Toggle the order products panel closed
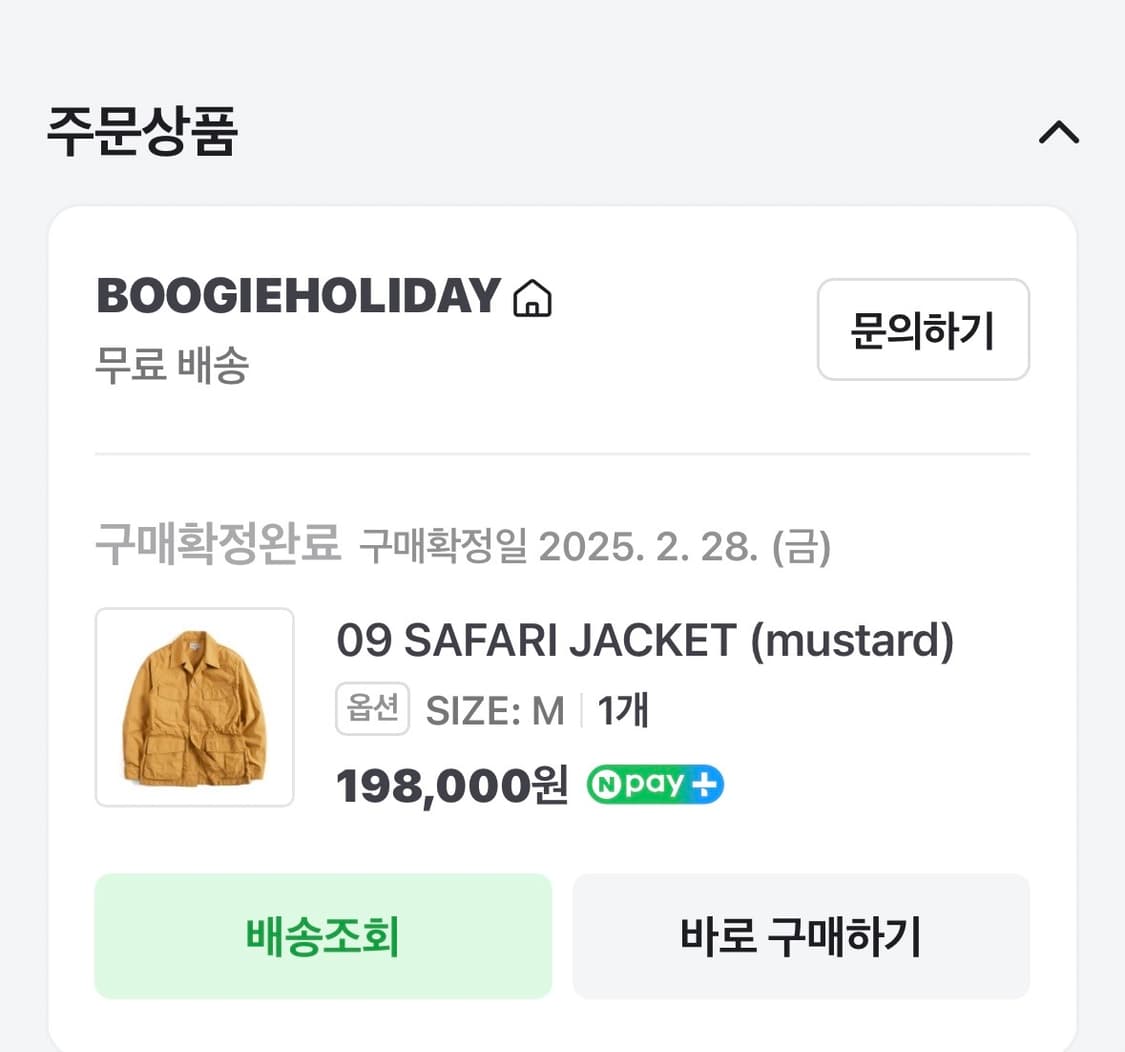1125x1052 pixels. click(1059, 133)
